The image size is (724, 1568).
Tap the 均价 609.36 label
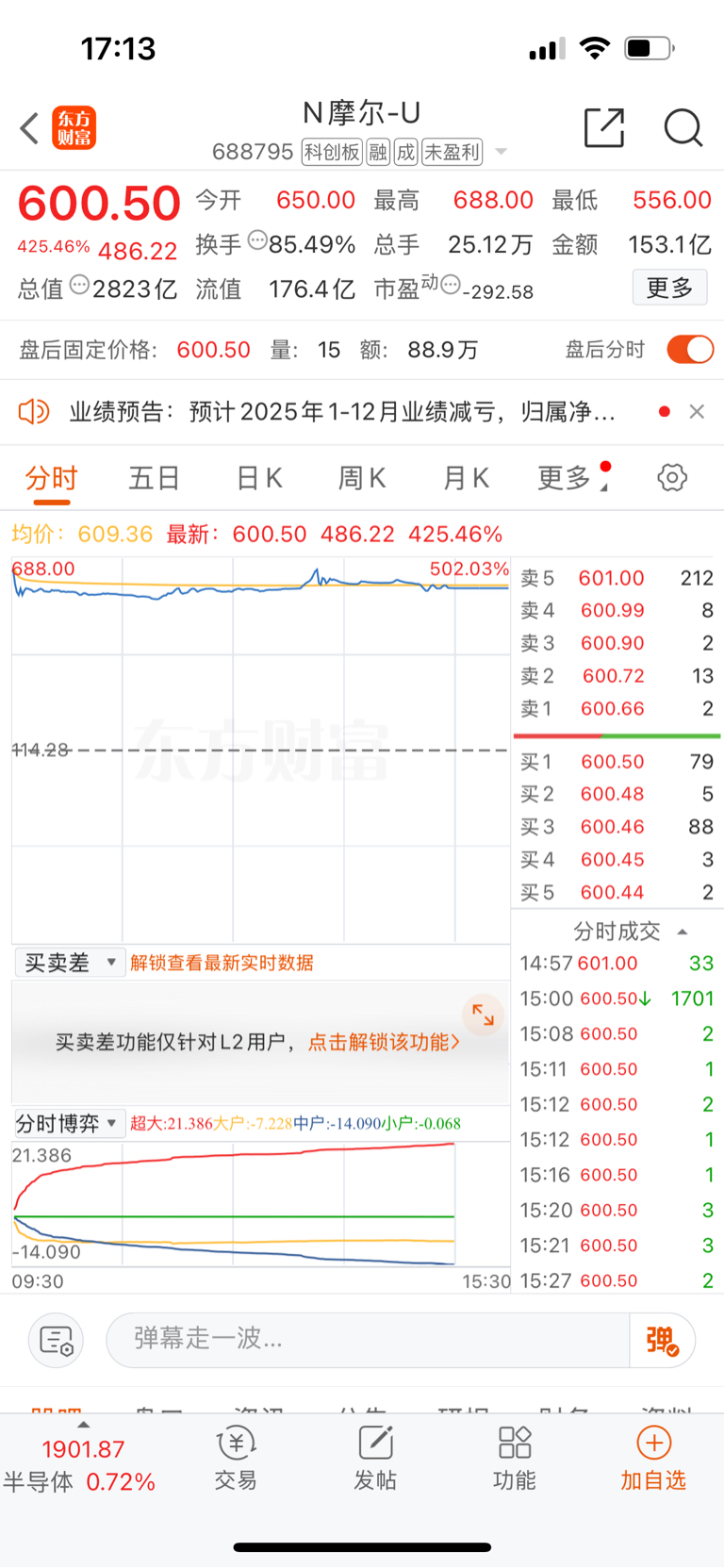click(x=82, y=535)
